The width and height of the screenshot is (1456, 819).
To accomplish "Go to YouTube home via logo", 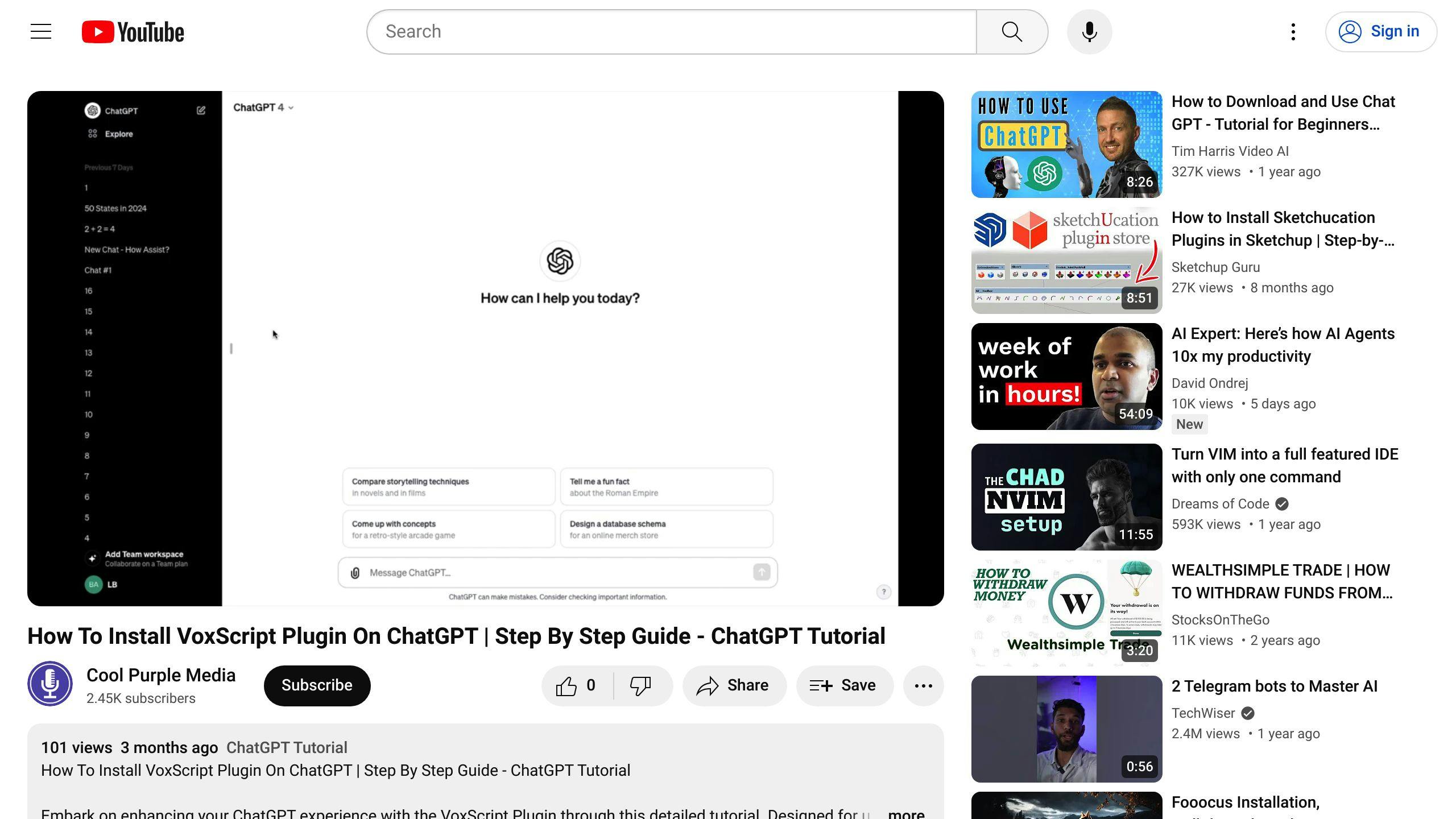I will [133, 32].
